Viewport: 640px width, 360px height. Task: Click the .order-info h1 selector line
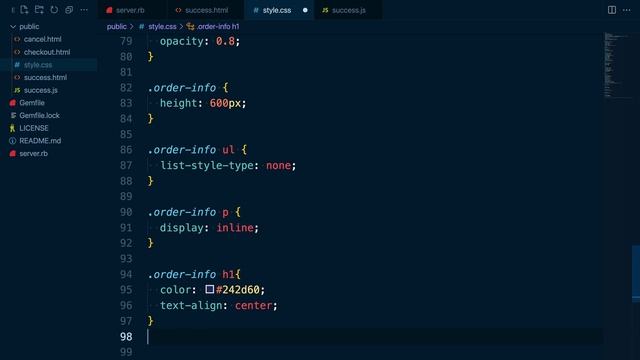click(x=194, y=274)
